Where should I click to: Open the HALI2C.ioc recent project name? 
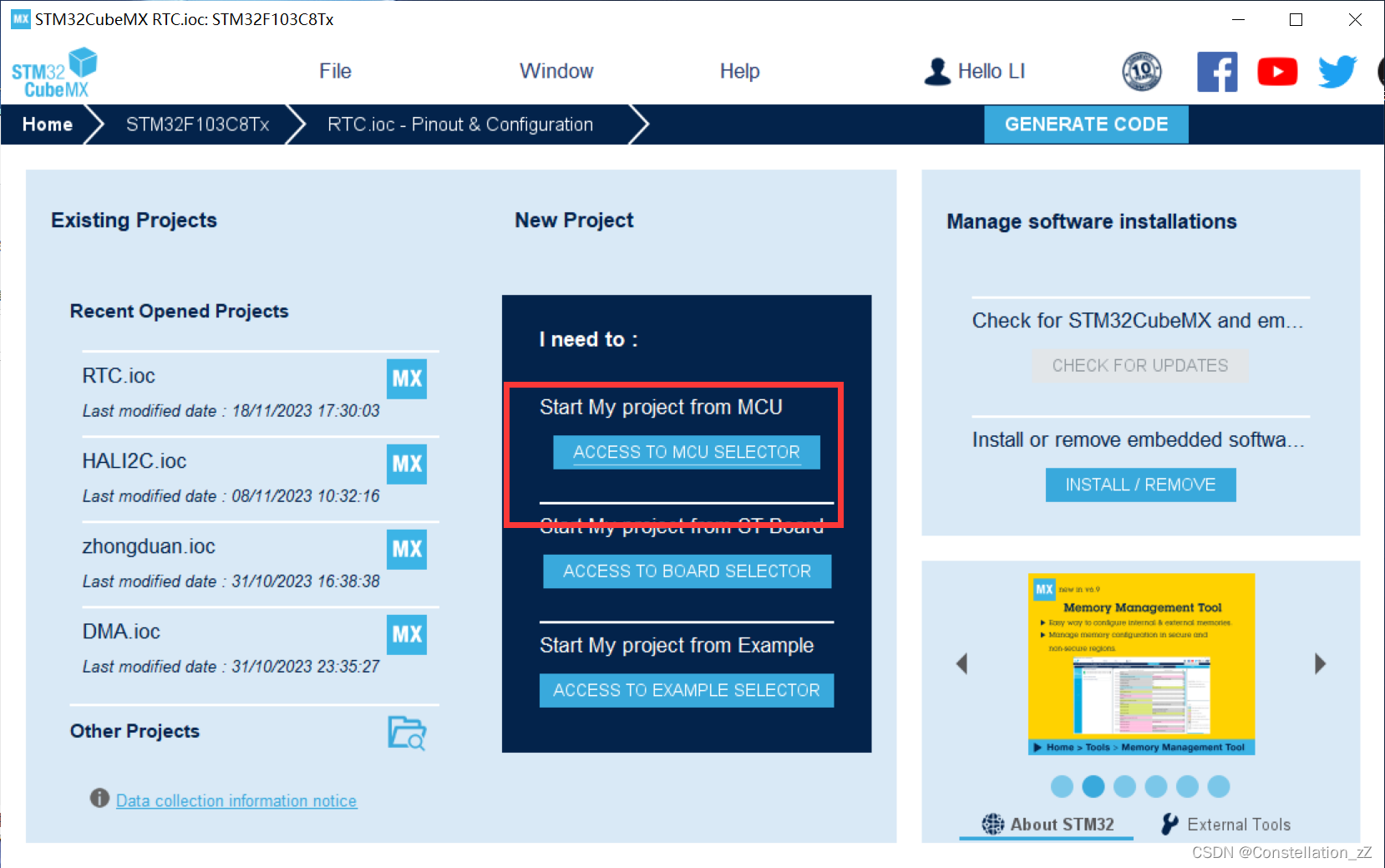[134, 461]
